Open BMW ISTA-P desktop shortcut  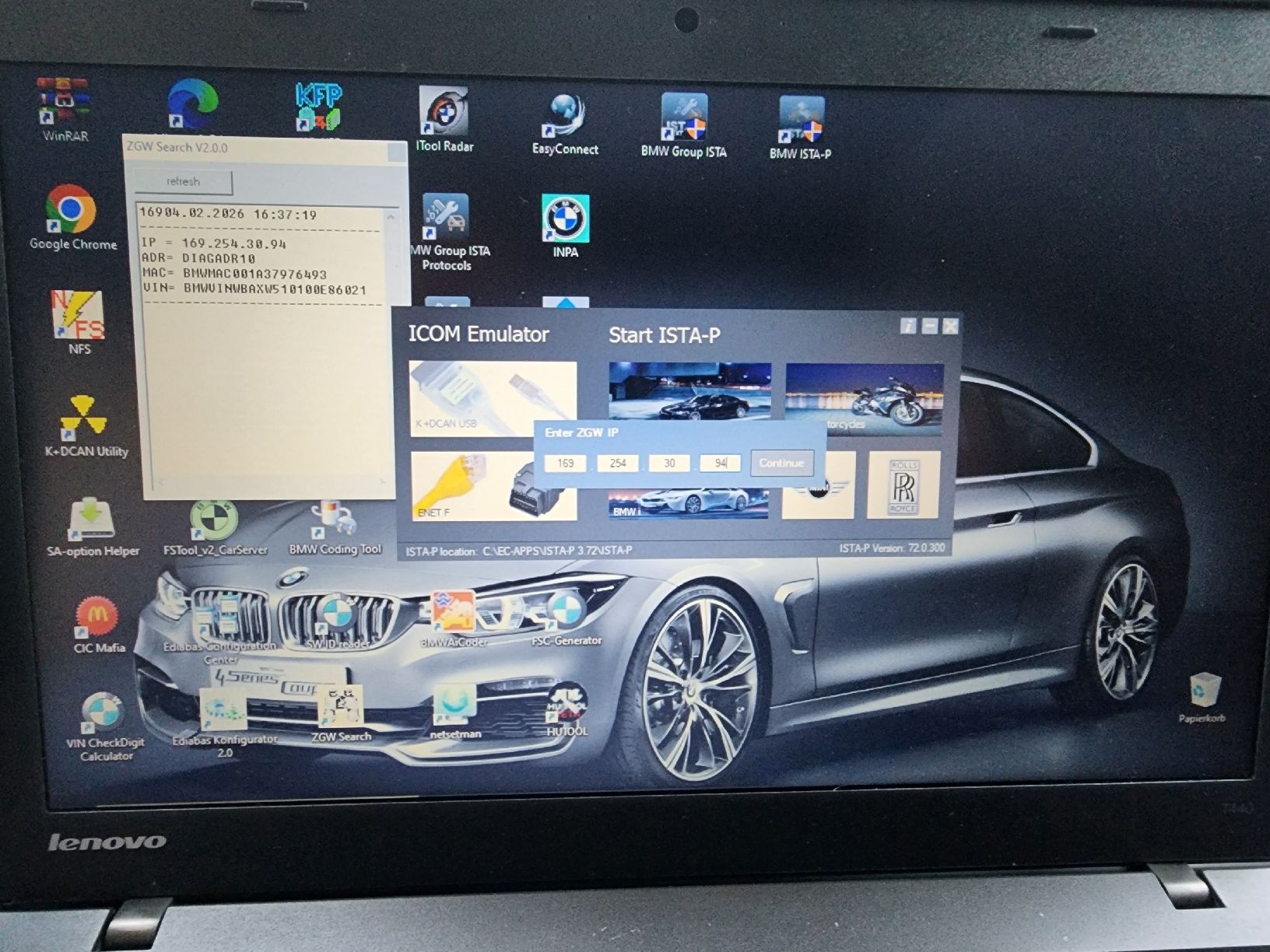tap(800, 128)
